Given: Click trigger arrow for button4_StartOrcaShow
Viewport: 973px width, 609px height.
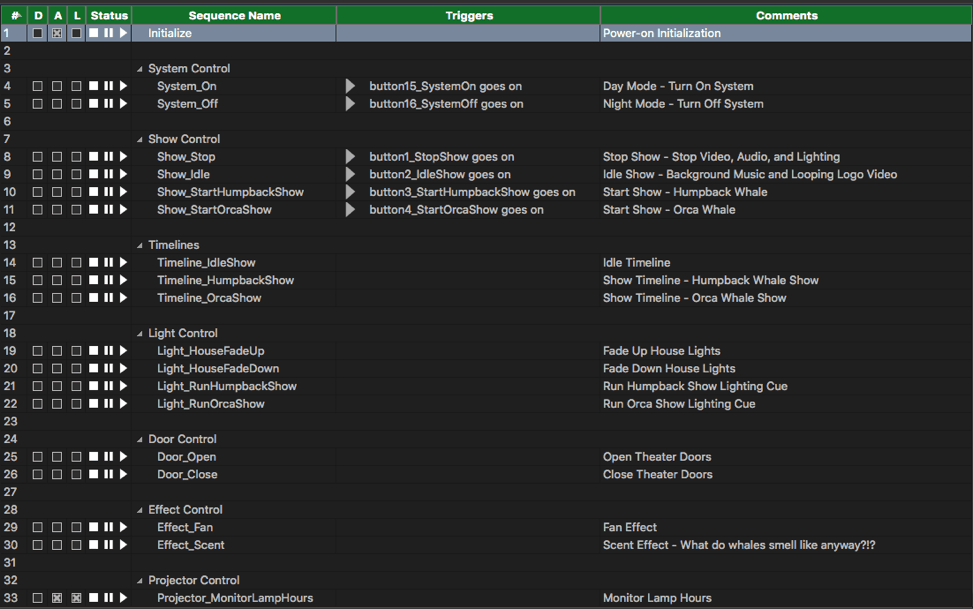Looking at the screenshot, I should pos(350,209).
